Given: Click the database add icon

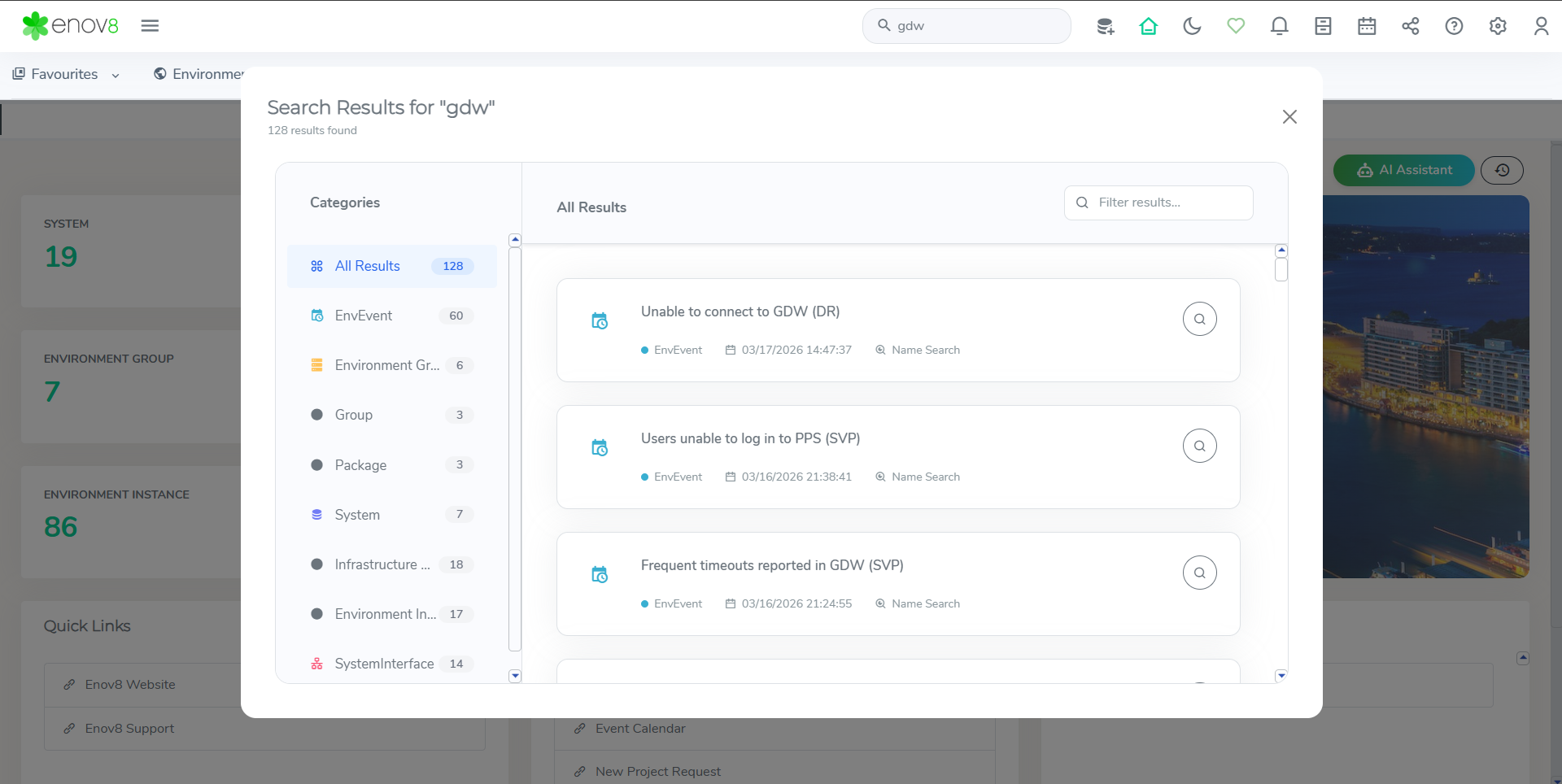Looking at the screenshot, I should click(1105, 26).
